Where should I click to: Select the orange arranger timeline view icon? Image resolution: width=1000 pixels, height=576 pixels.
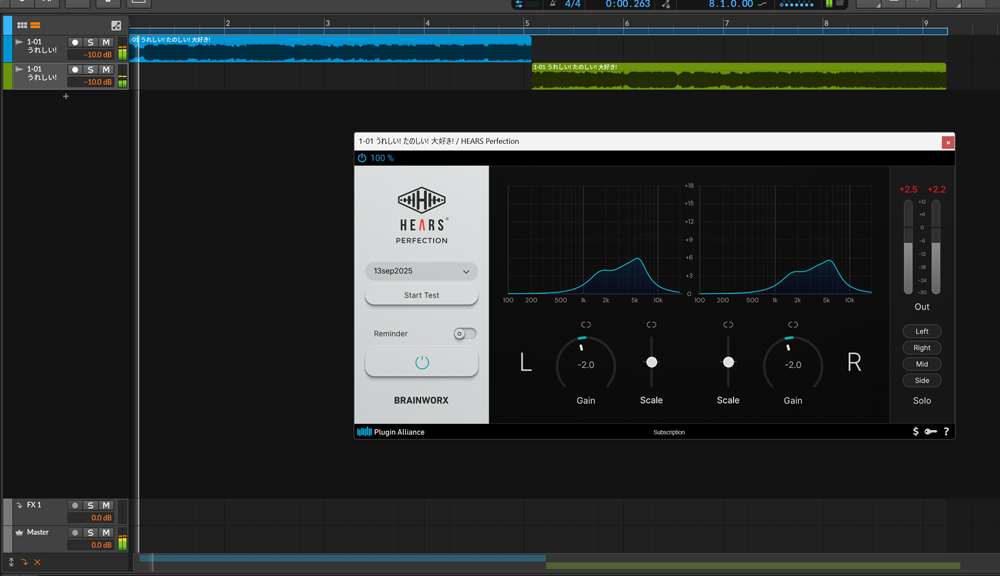(35, 26)
